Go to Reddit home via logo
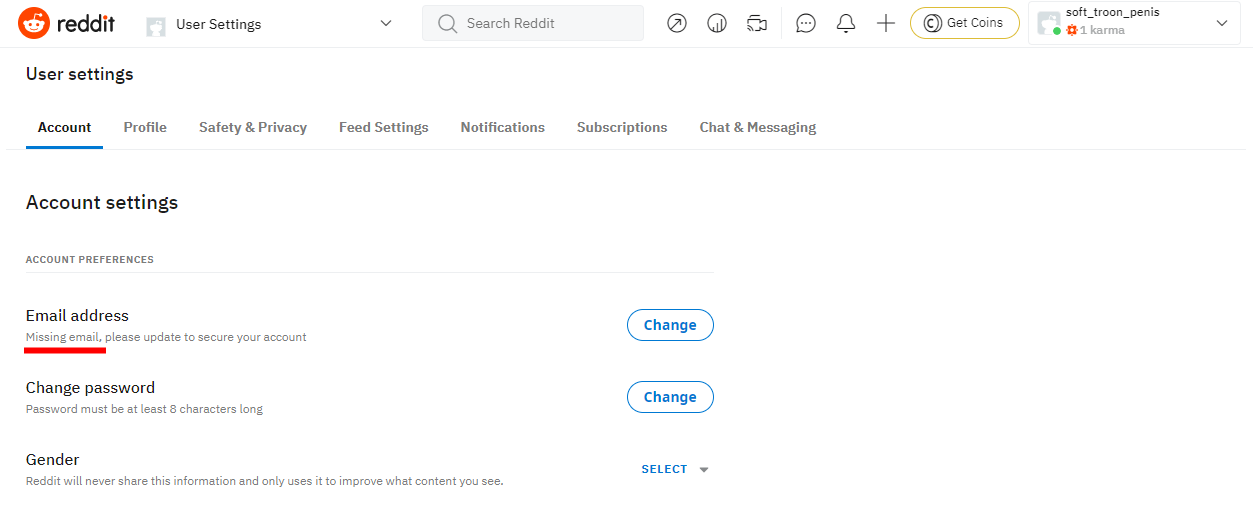Image resolution: width=1253 pixels, height=513 pixels. (67, 23)
